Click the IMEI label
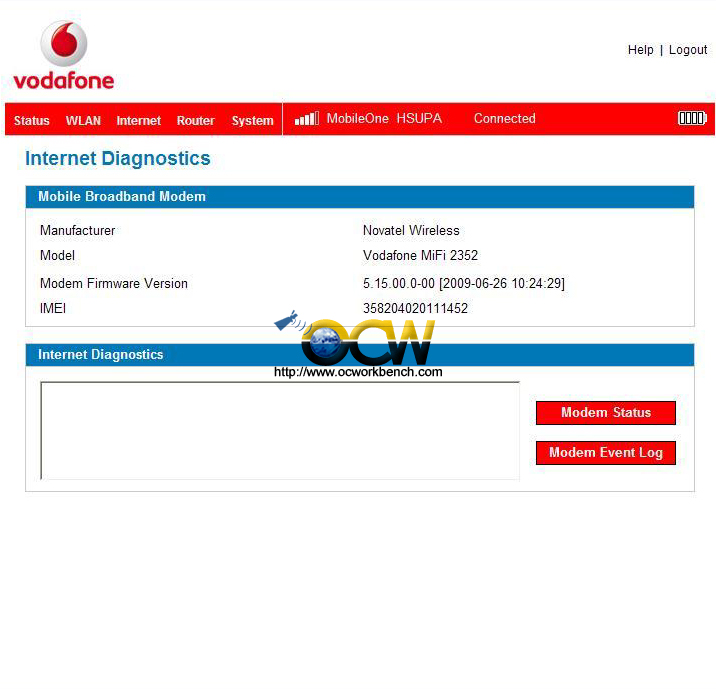716x689 pixels. pos(53,309)
